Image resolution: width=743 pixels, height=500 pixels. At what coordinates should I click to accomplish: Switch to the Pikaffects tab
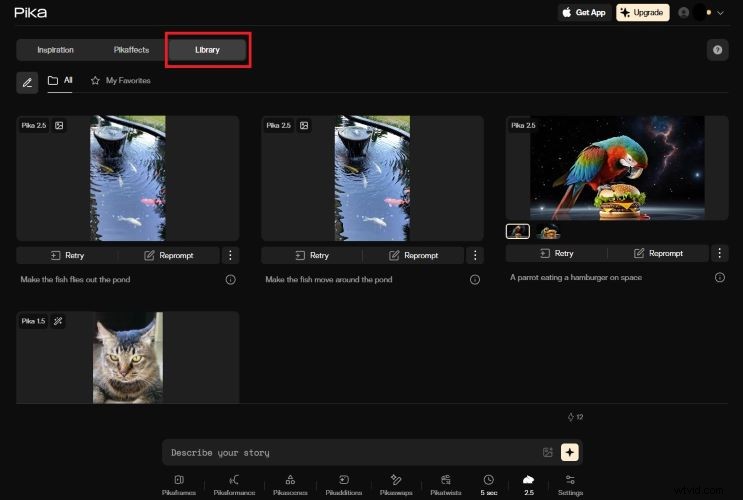131,50
